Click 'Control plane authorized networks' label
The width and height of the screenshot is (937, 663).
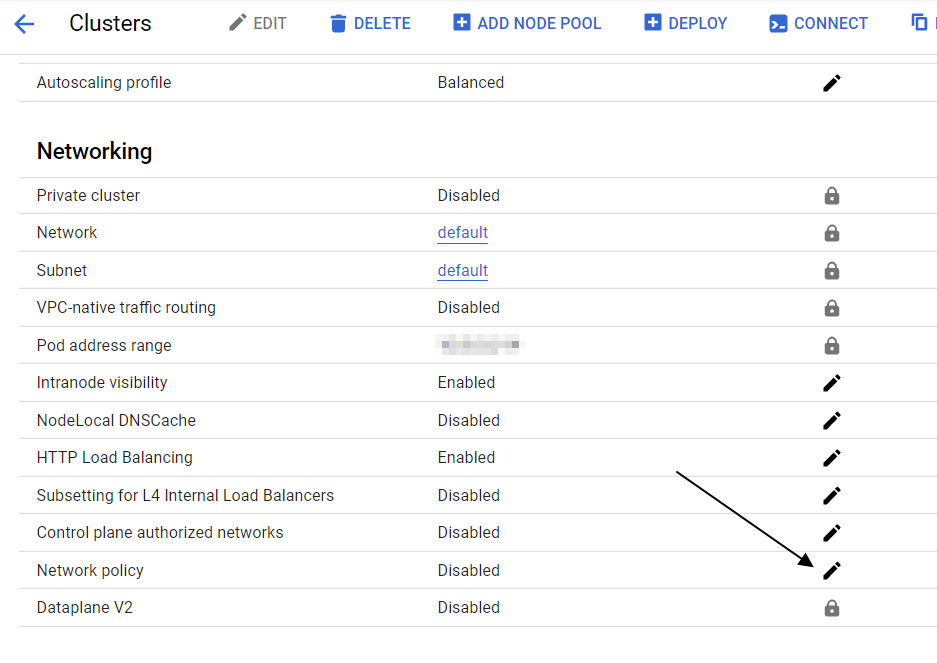click(x=160, y=533)
